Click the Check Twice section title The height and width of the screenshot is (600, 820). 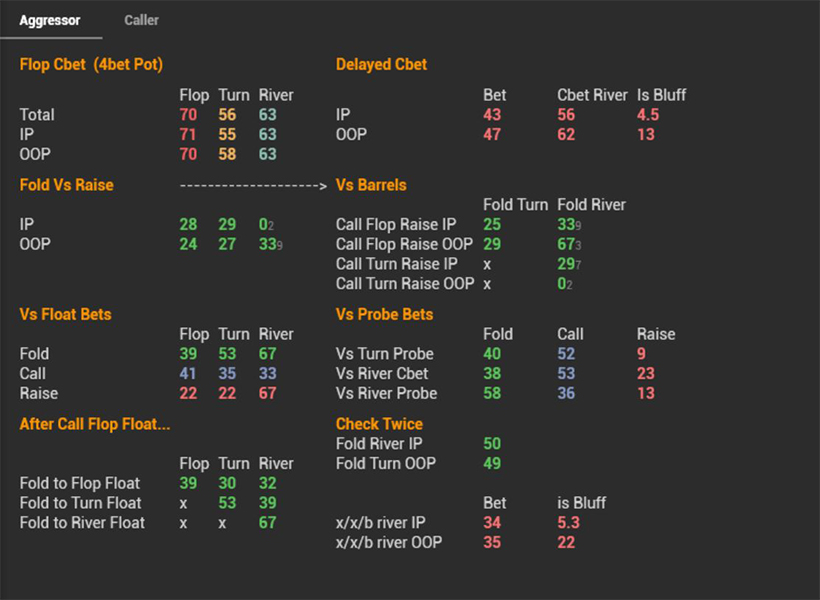point(379,424)
